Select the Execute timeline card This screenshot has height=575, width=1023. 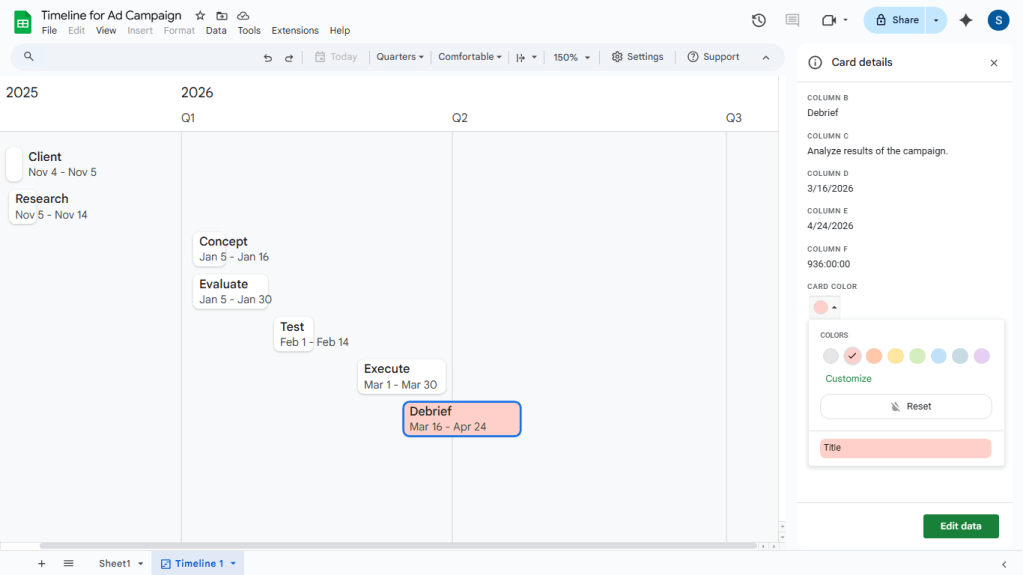[402, 377]
